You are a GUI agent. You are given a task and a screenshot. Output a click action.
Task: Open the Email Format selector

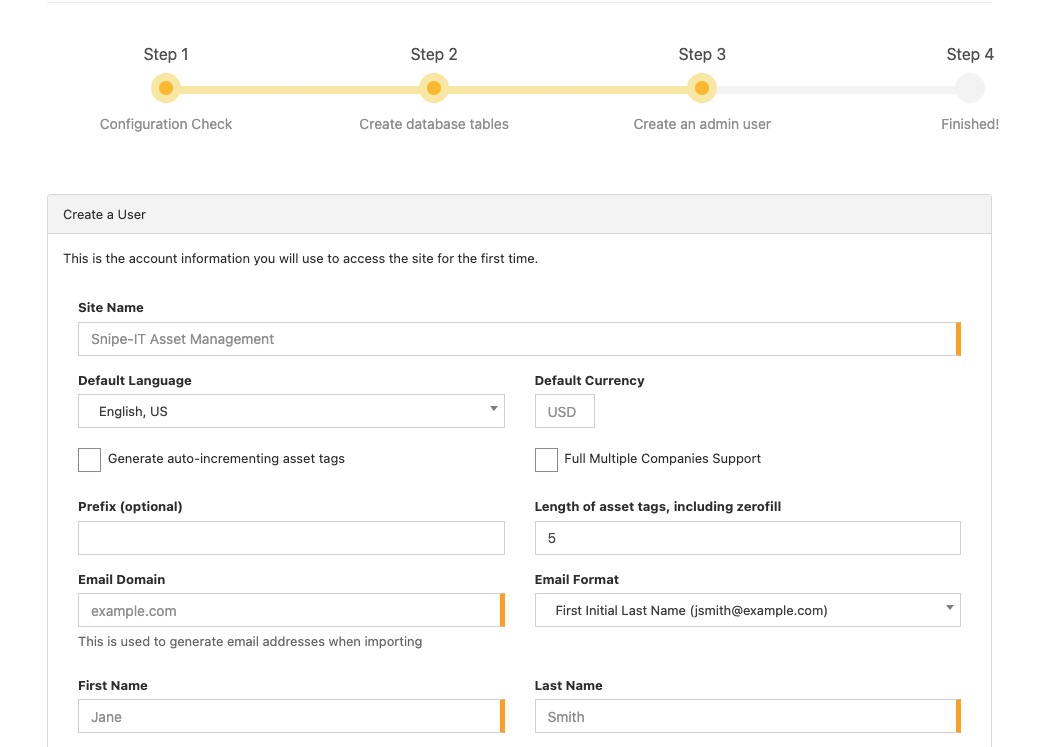point(747,609)
